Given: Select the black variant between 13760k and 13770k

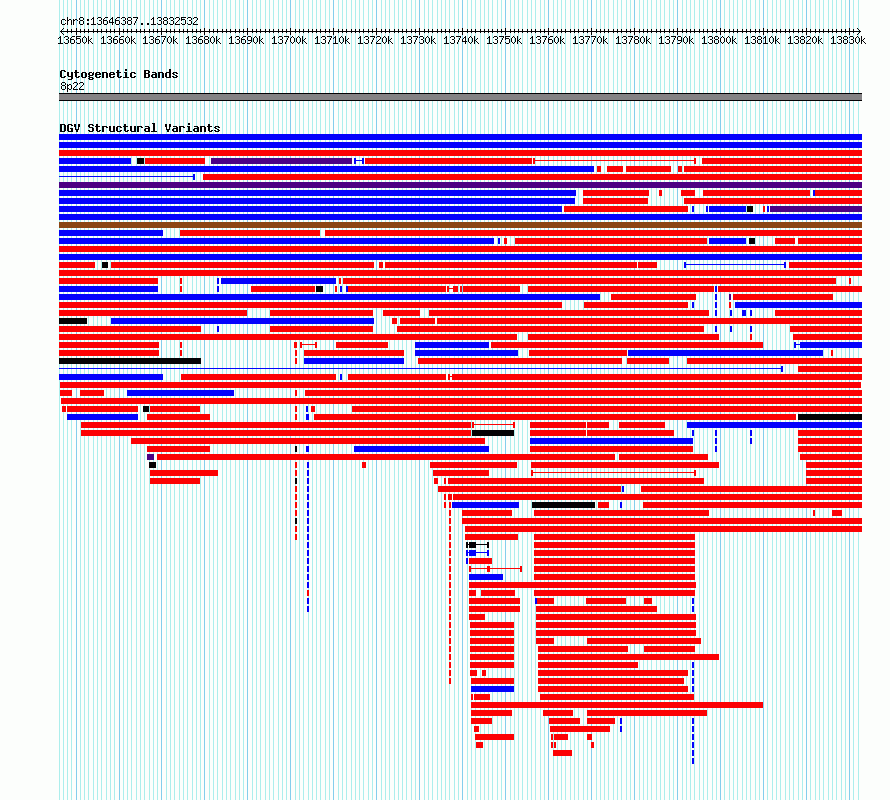Looking at the screenshot, I should click(563, 505).
